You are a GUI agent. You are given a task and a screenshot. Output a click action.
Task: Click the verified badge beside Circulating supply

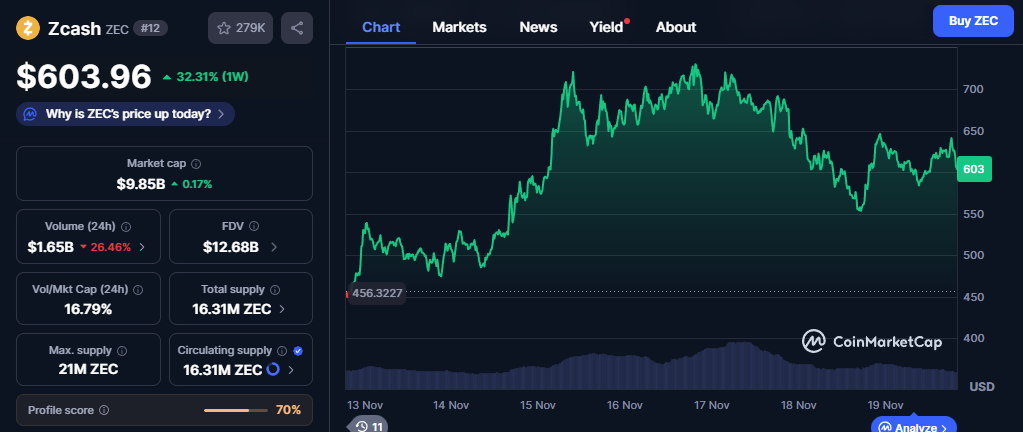click(299, 351)
